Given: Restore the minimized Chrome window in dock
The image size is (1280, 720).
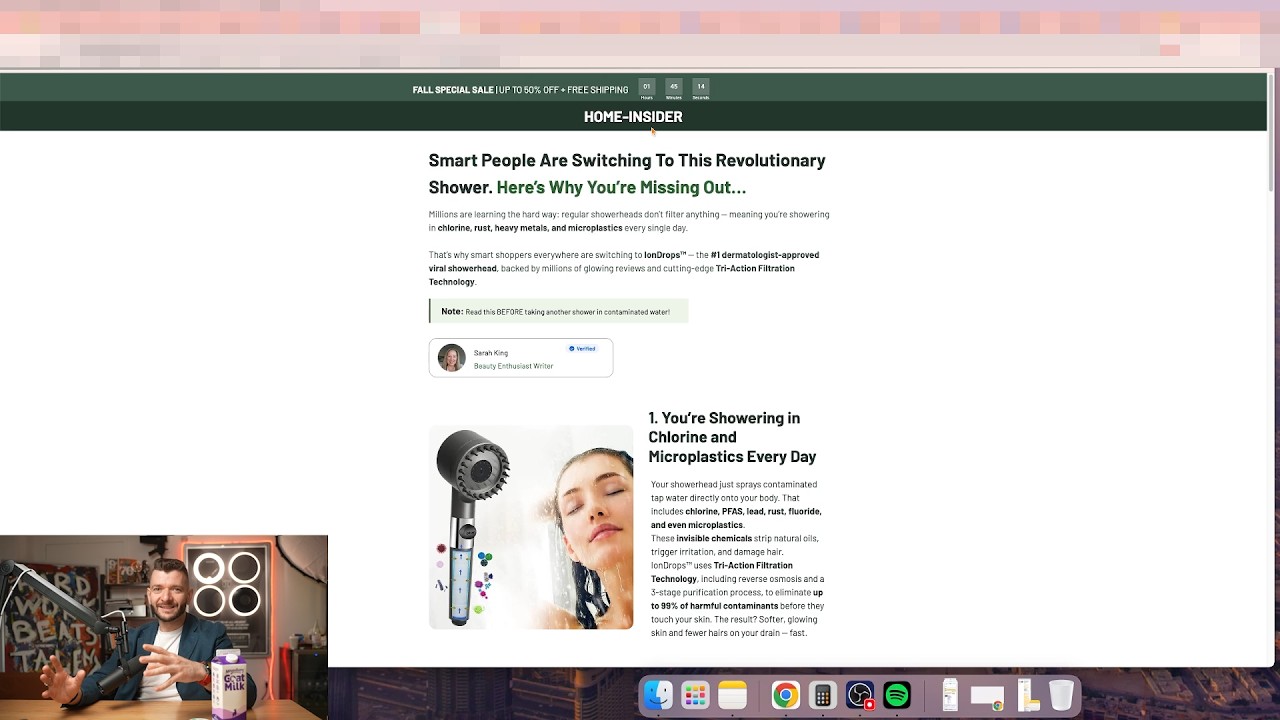Looking at the screenshot, I should 987,697.
